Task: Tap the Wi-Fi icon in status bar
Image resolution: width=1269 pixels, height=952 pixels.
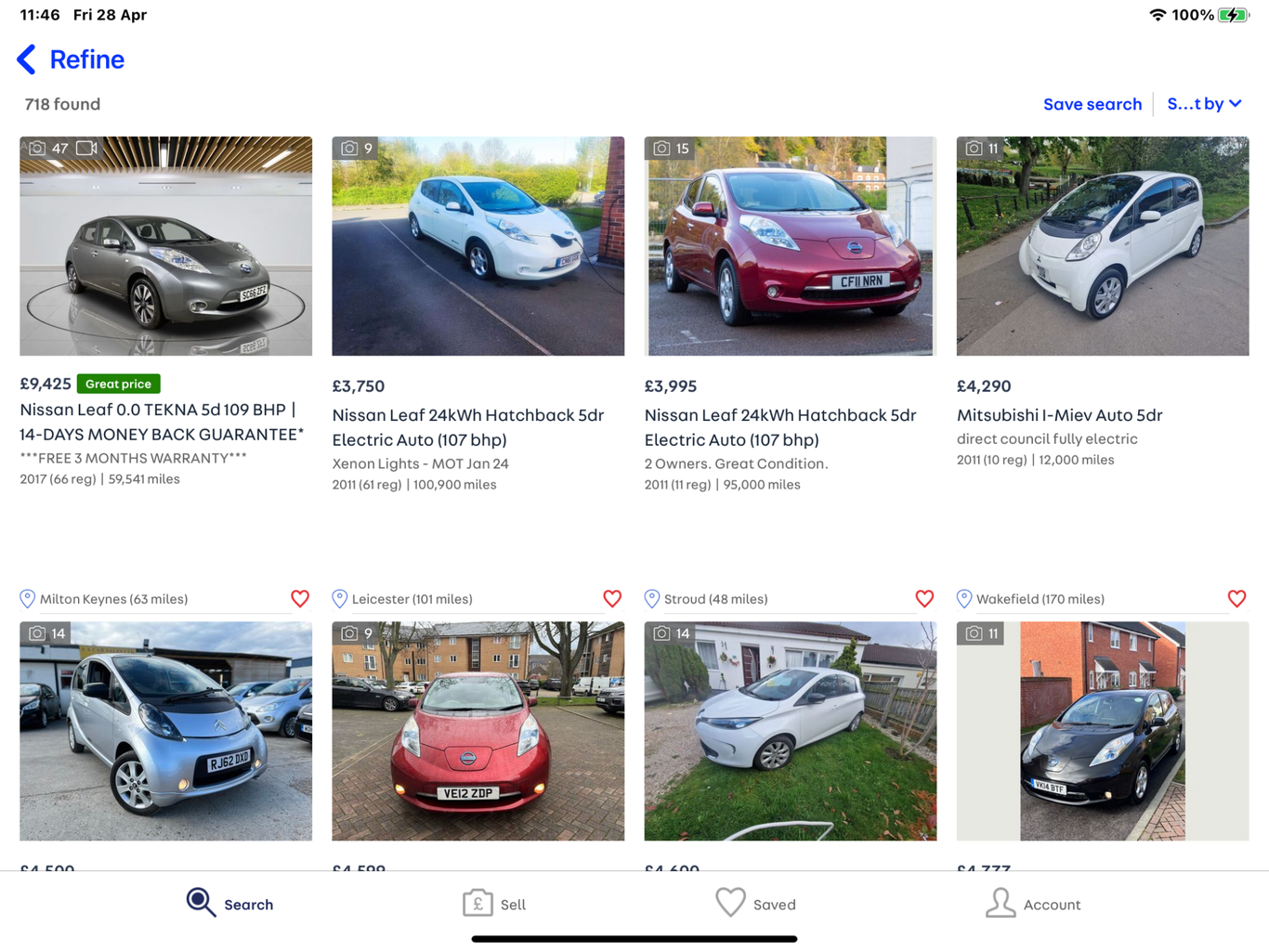Action: [x=1158, y=15]
